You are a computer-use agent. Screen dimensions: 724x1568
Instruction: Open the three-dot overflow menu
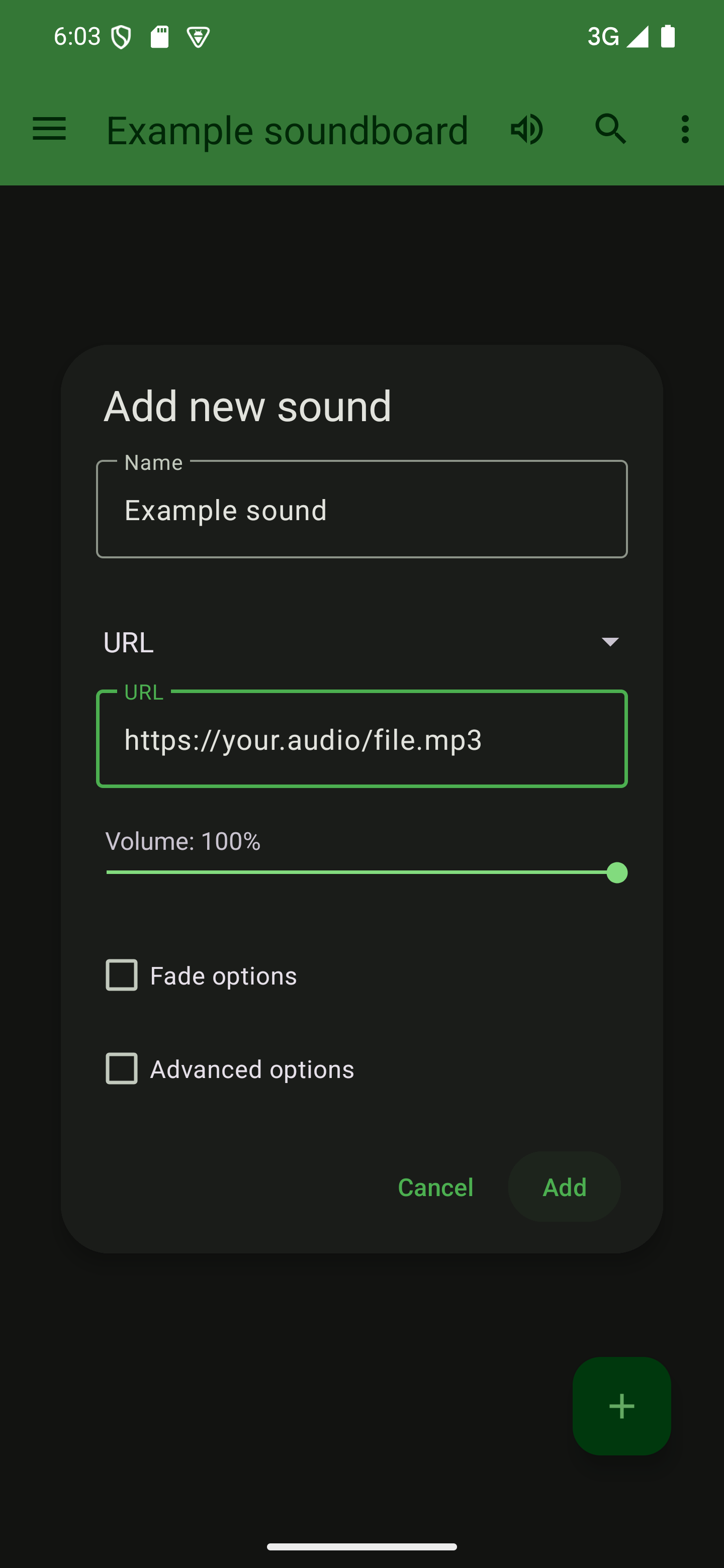coord(685,129)
